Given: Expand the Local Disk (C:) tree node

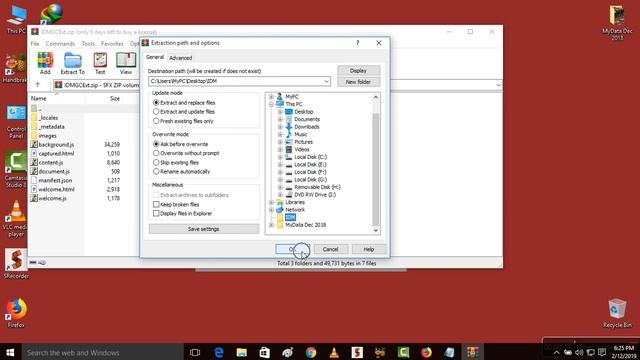Looking at the screenshot, I should (x=280, y=157).
